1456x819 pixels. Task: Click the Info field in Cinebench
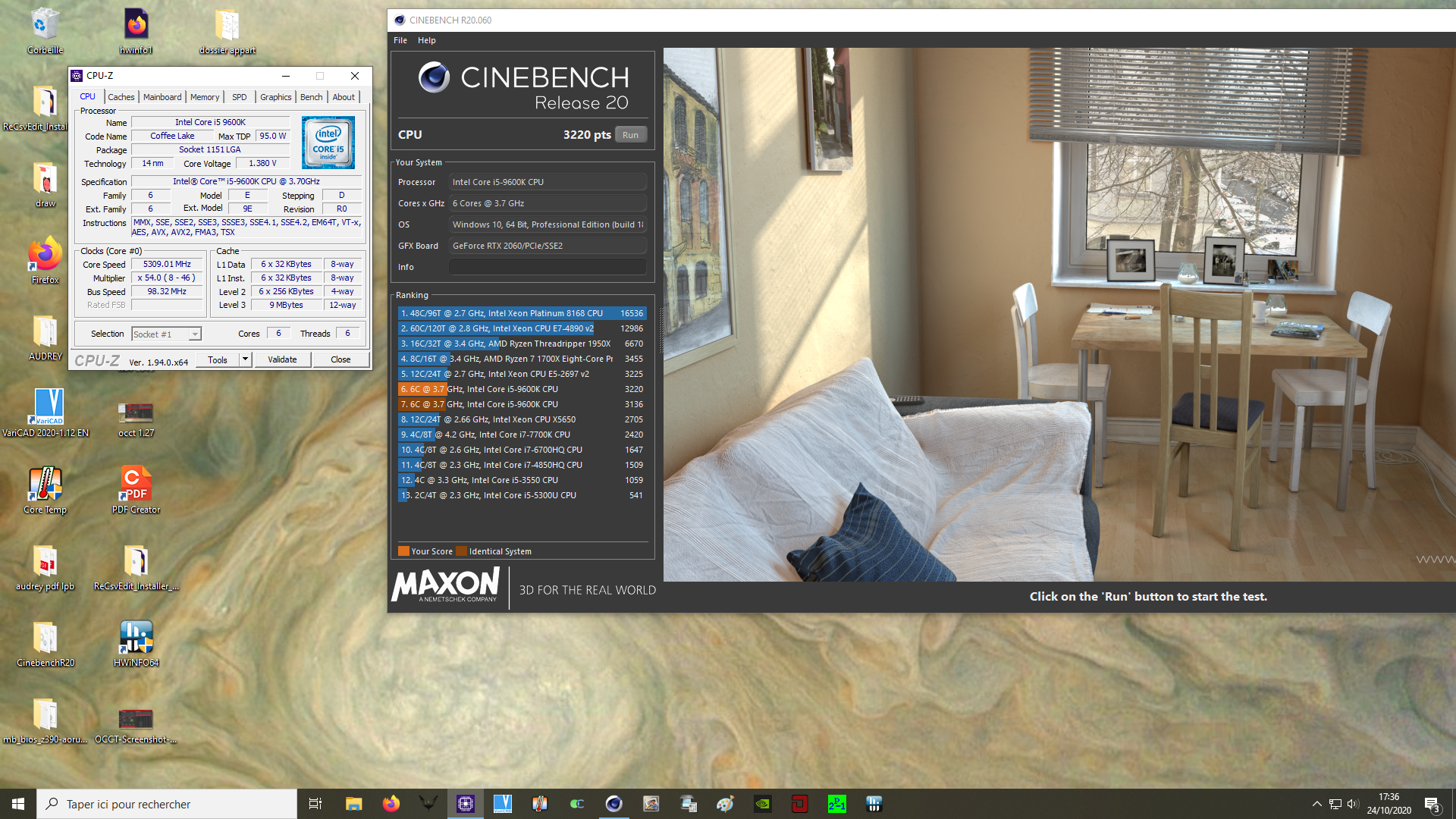point(548,267)
